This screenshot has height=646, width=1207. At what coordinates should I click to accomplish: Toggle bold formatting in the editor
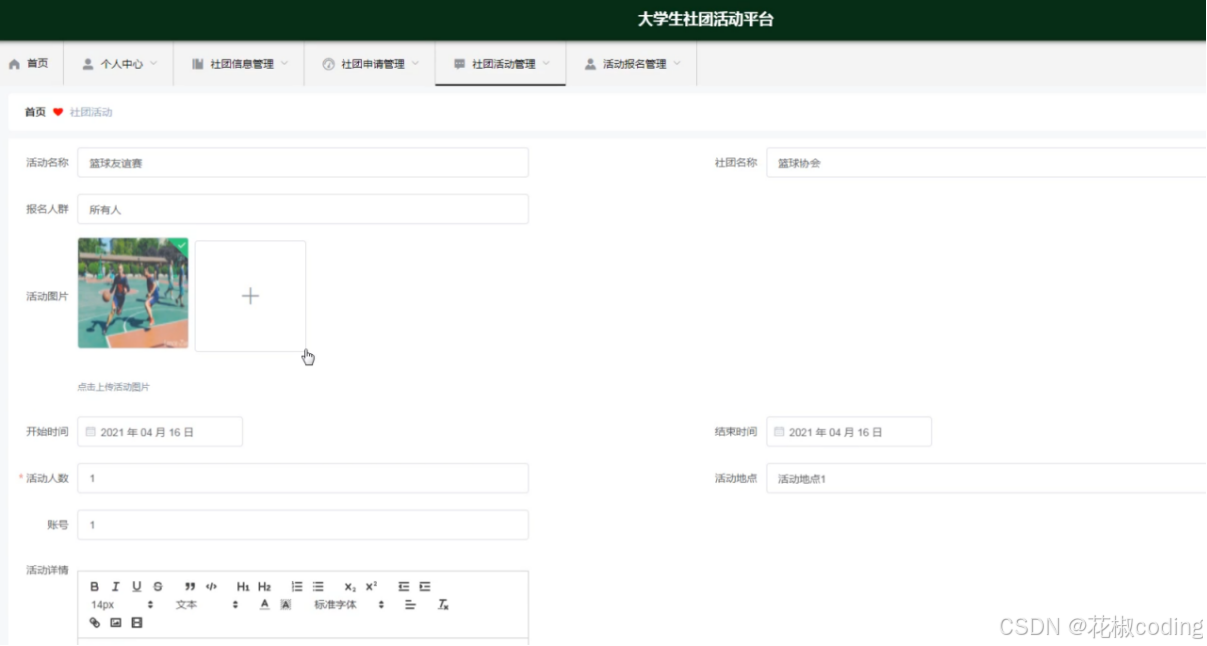(94, 587)
